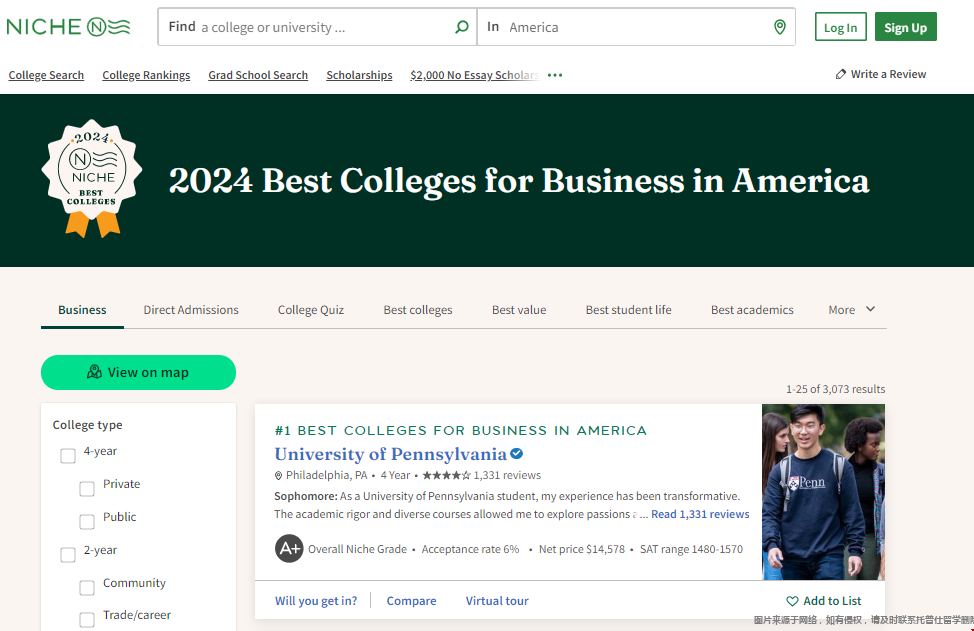Expand the More tab dropdown
This screenshot has width=974, height=631.
click(852, 309)
